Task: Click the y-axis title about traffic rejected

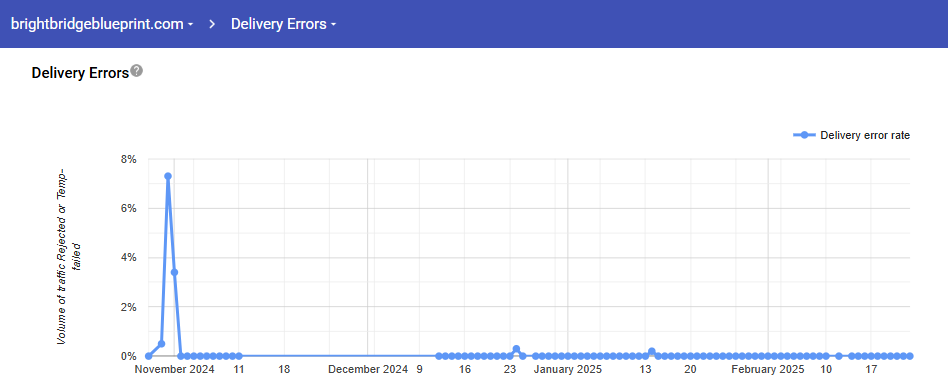Action: click(x=70, y=258)
